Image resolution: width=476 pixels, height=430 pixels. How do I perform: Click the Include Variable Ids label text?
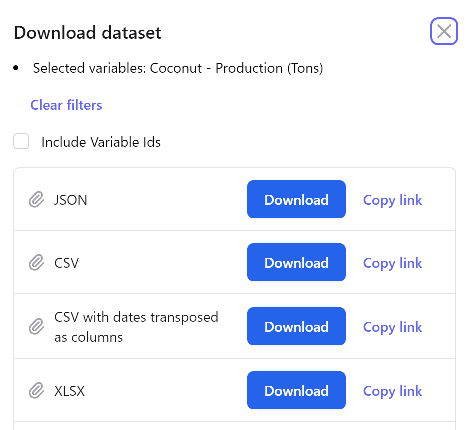[x=101, y=142]
